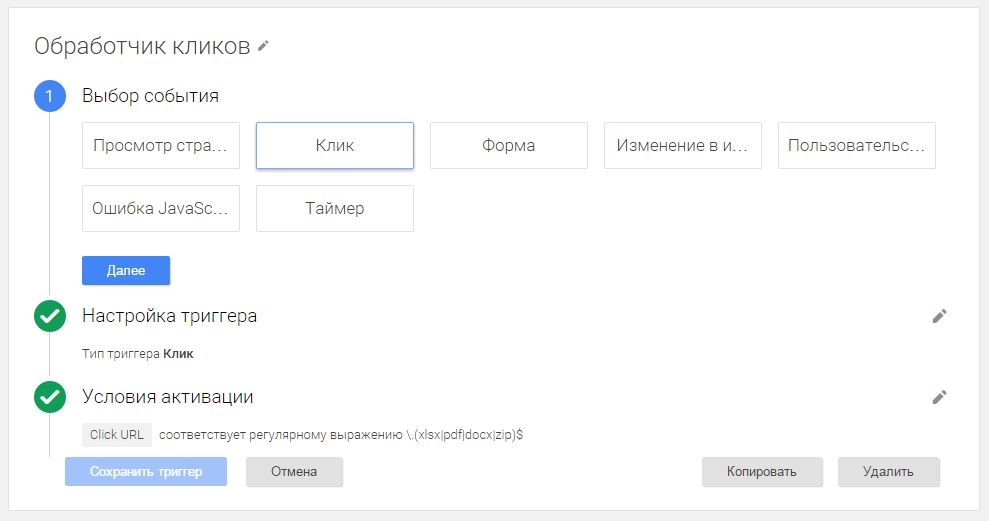Choose the Изменение в истории event option
This screenshot has height=521, width=989.
coord(683,146)
